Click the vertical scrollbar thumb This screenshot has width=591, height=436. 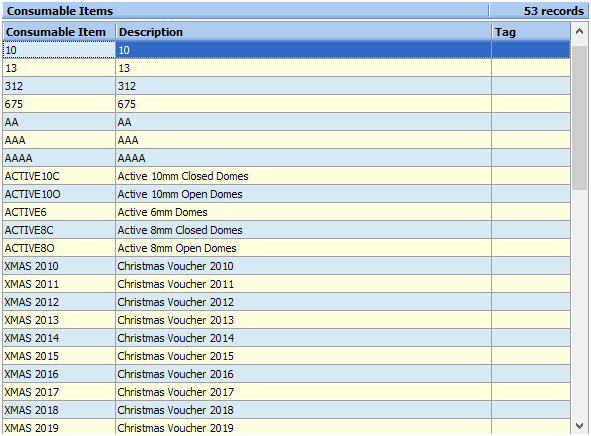[580, 118]
